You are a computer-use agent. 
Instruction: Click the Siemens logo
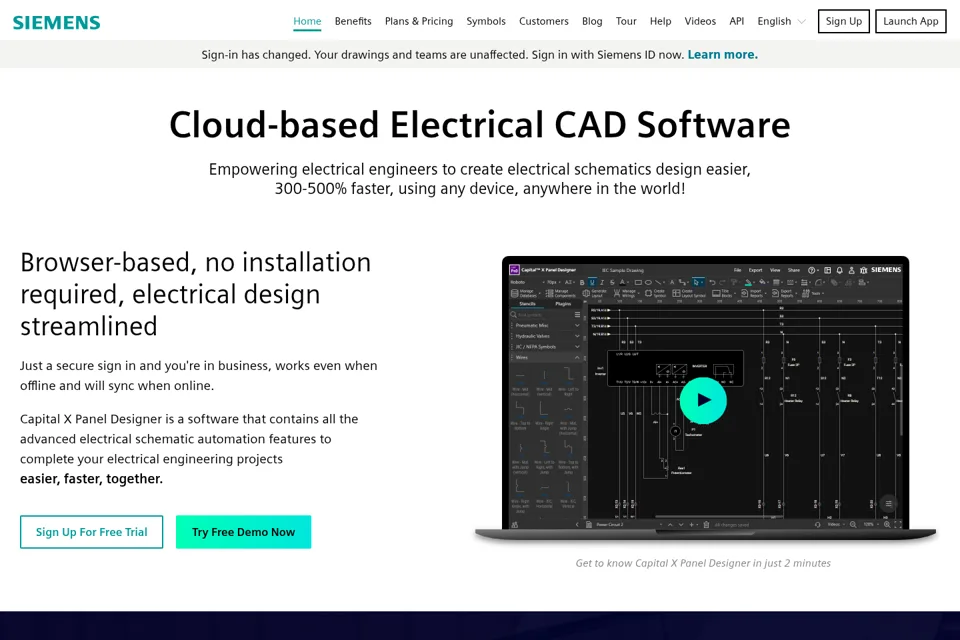[56, 23]
